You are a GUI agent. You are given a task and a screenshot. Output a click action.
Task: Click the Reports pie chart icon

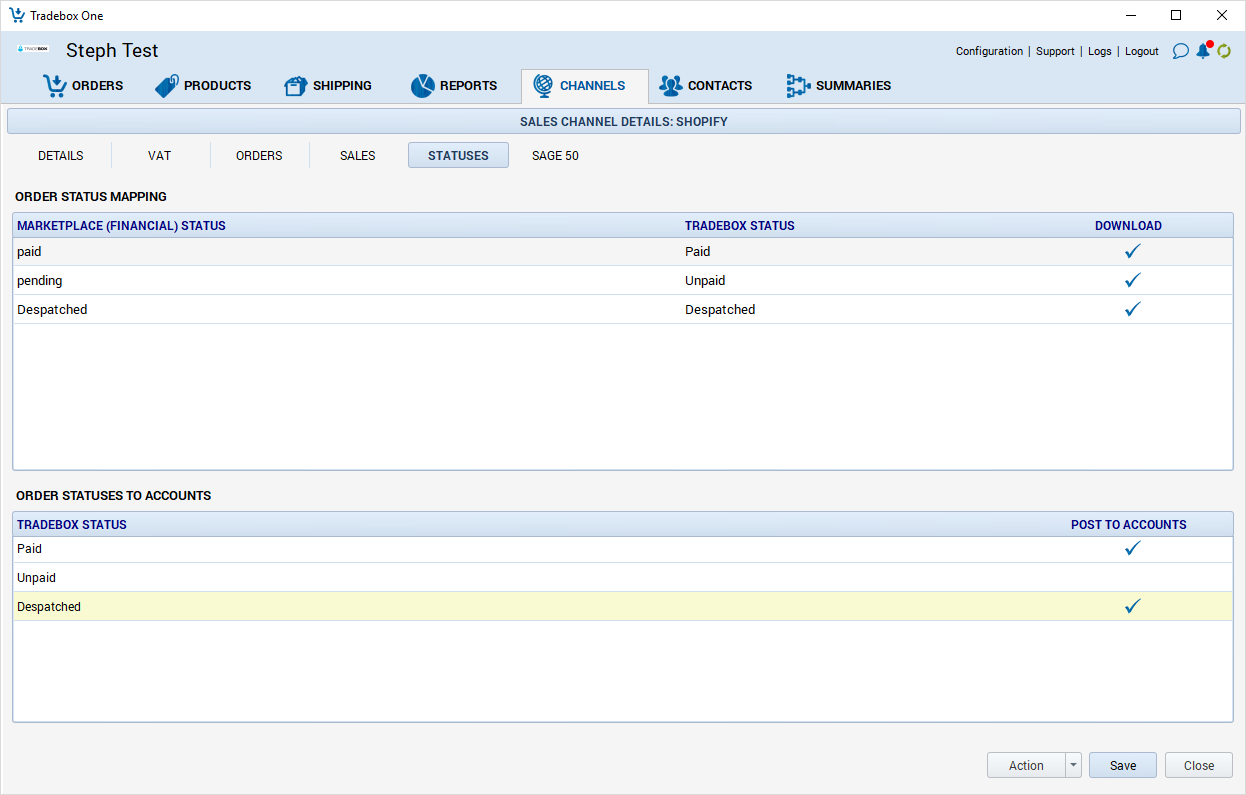422,86
